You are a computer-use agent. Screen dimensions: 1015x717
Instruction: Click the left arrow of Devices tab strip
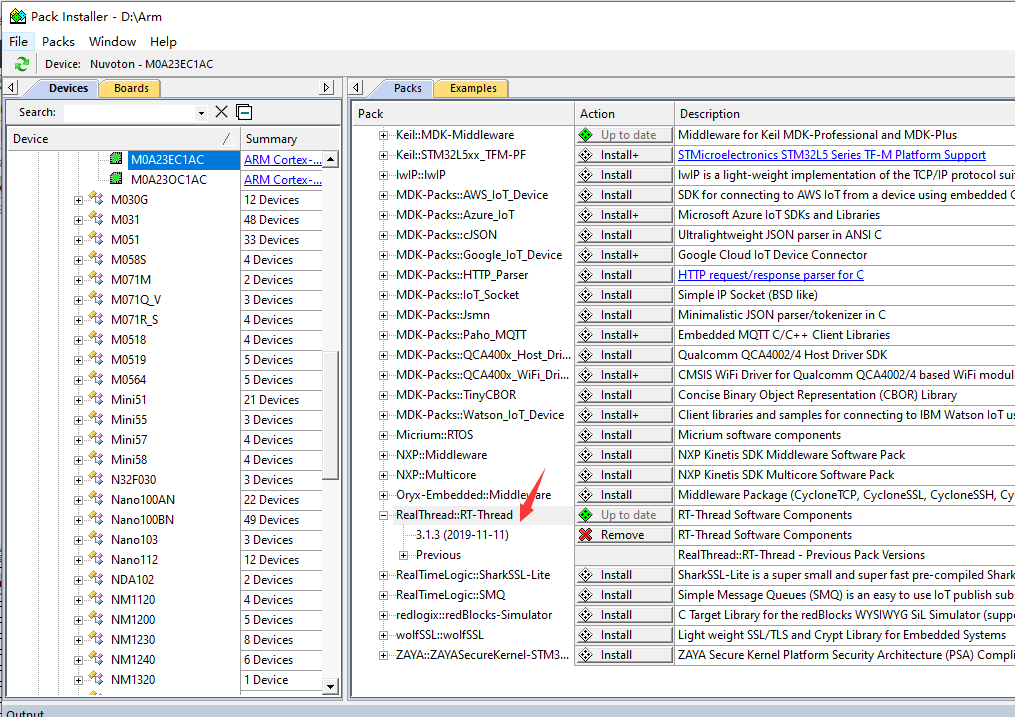pos(12,87)
